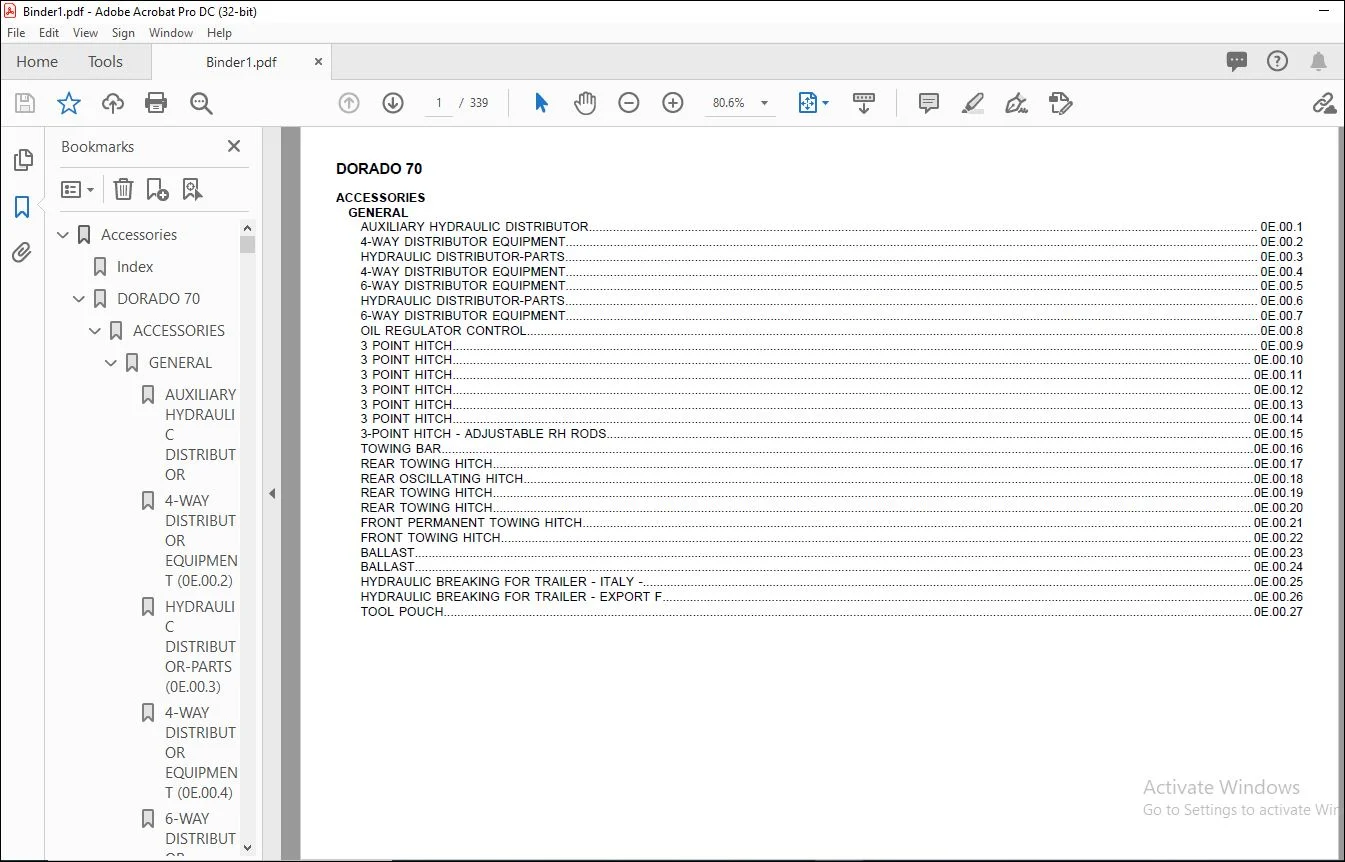Open the Help menu
Screen dimensions: 1345x862
pos(219,33)
